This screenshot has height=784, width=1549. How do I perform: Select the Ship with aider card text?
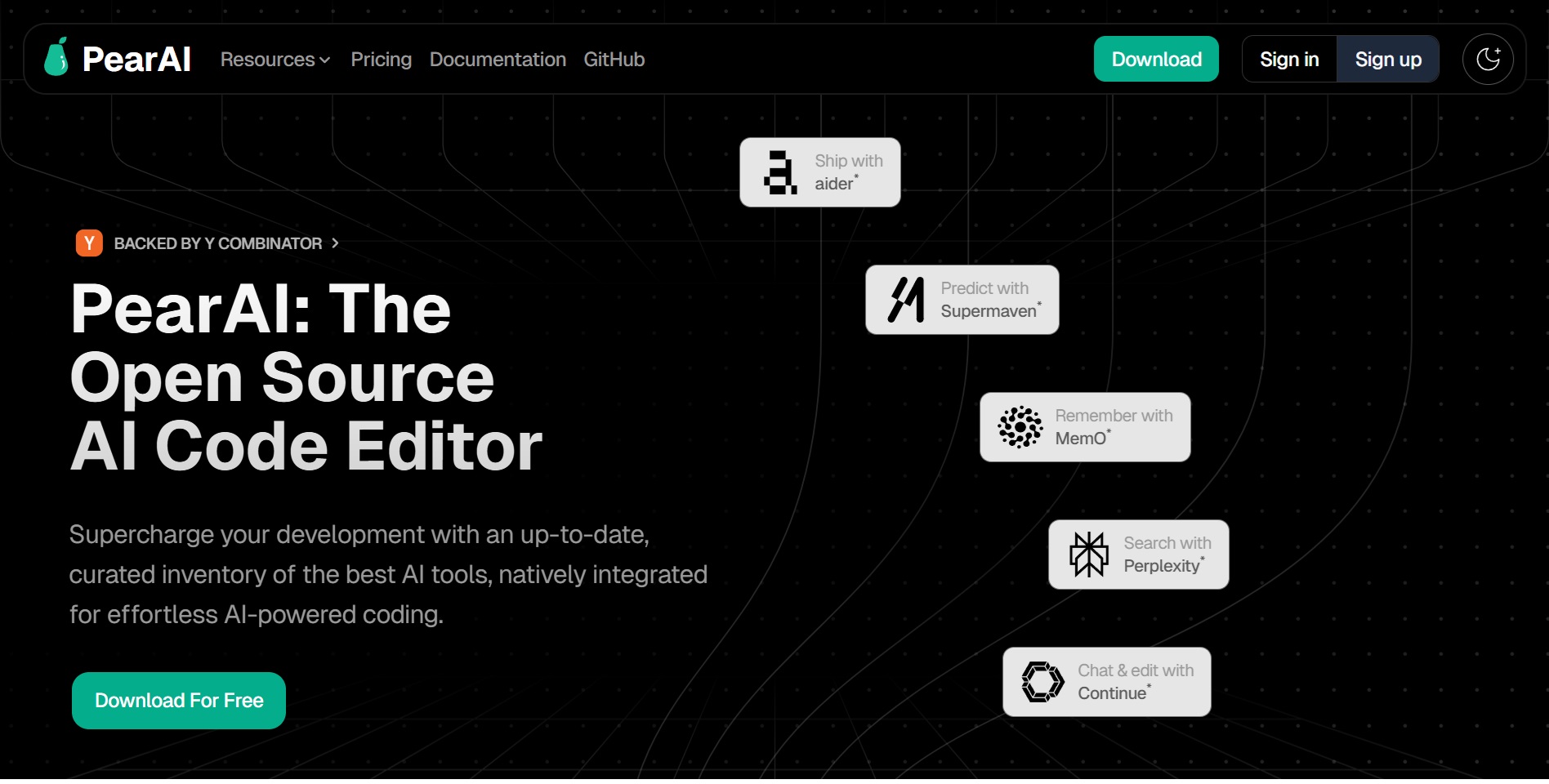click(849, 172)
